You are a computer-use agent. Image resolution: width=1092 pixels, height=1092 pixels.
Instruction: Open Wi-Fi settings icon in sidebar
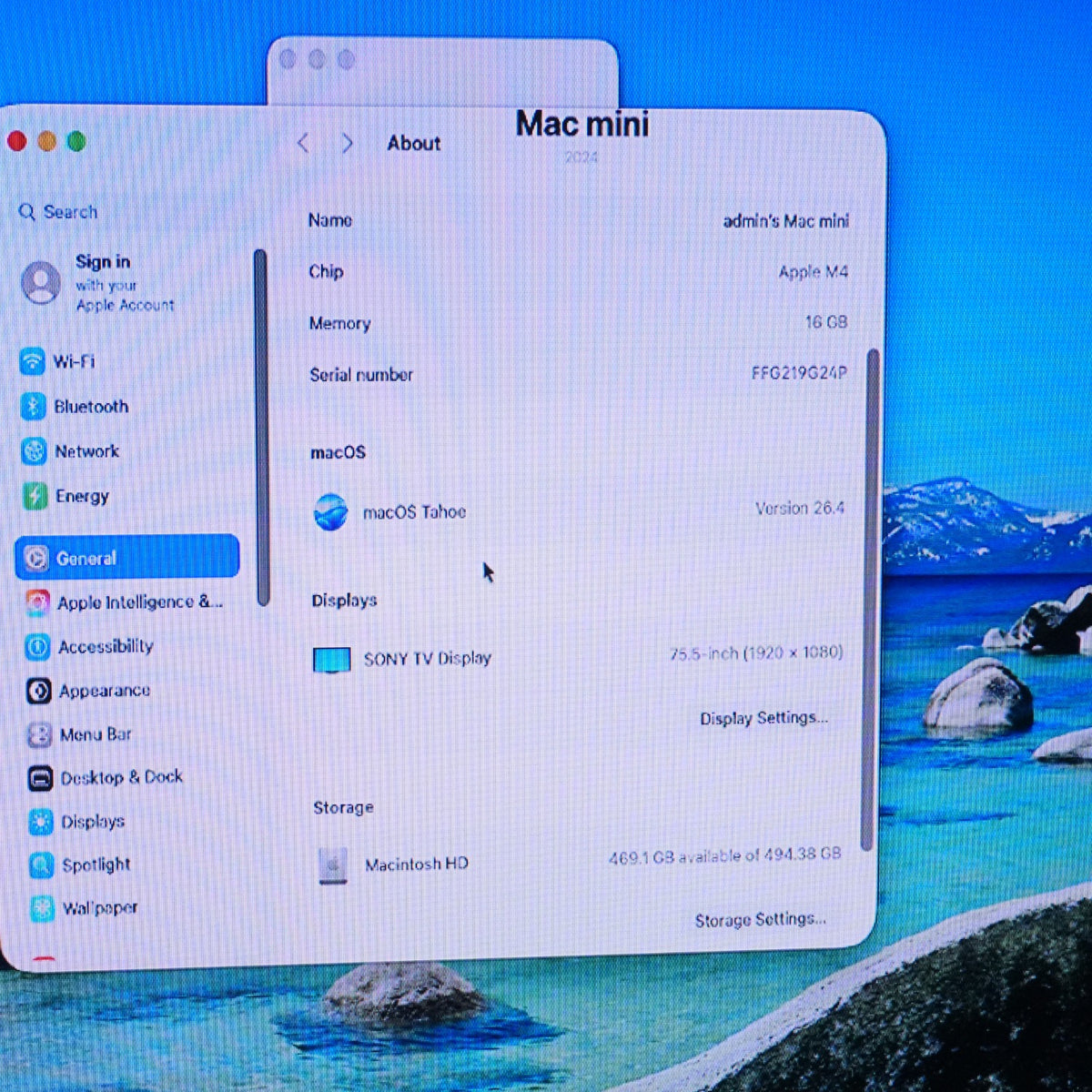point(33,361)
